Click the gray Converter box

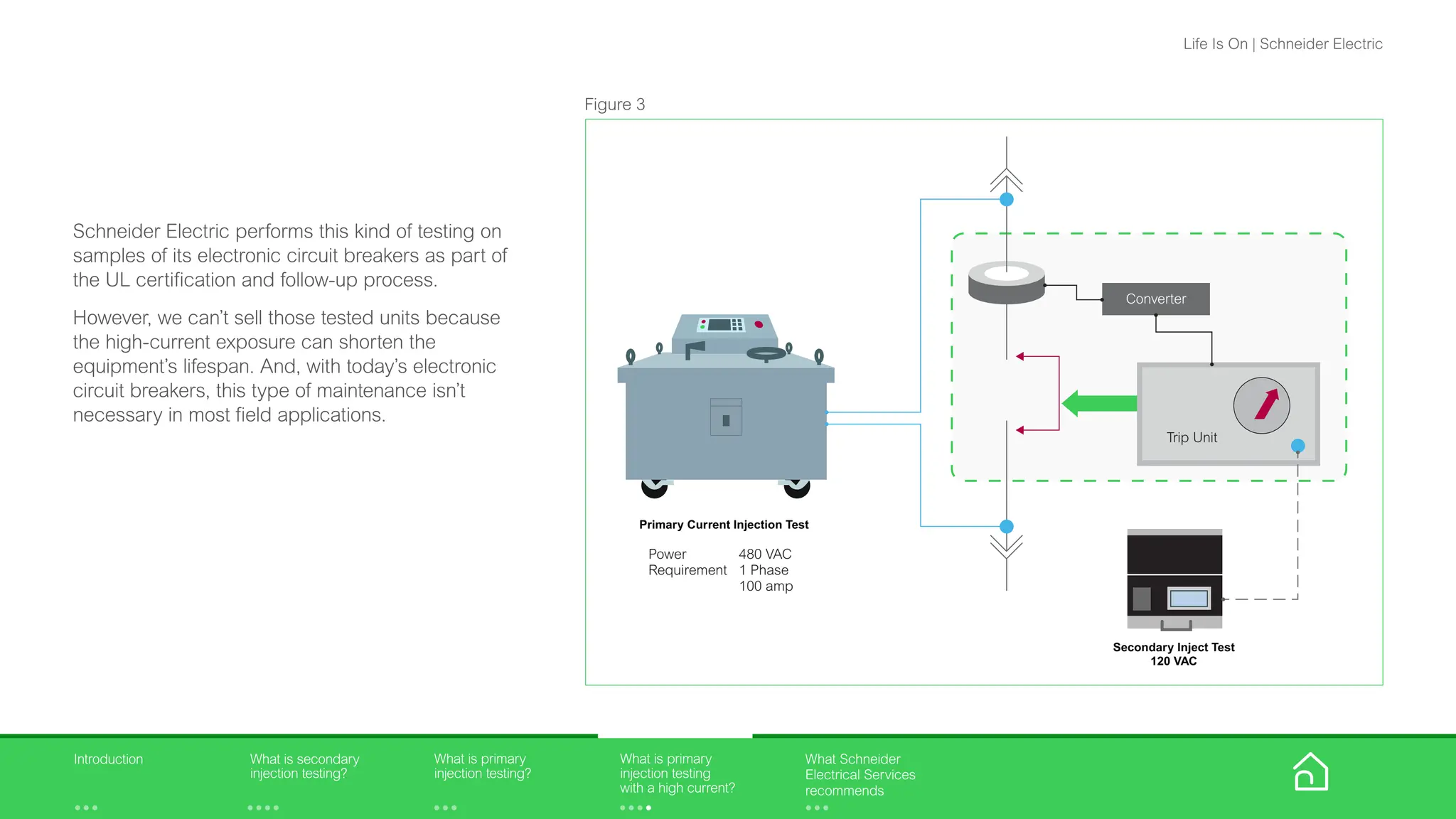coord(1155,299)
